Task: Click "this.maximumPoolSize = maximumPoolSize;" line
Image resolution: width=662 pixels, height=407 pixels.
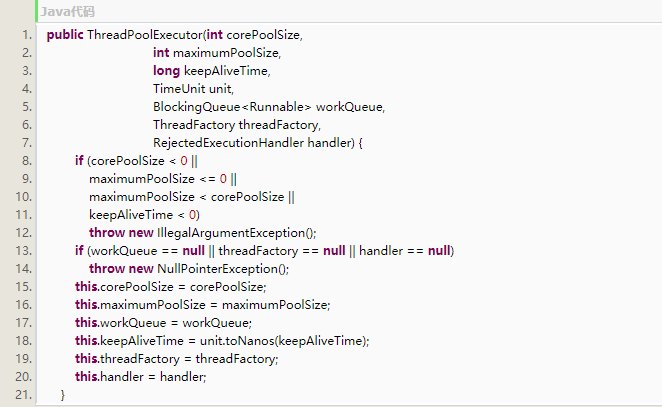Action: (203, 305)
